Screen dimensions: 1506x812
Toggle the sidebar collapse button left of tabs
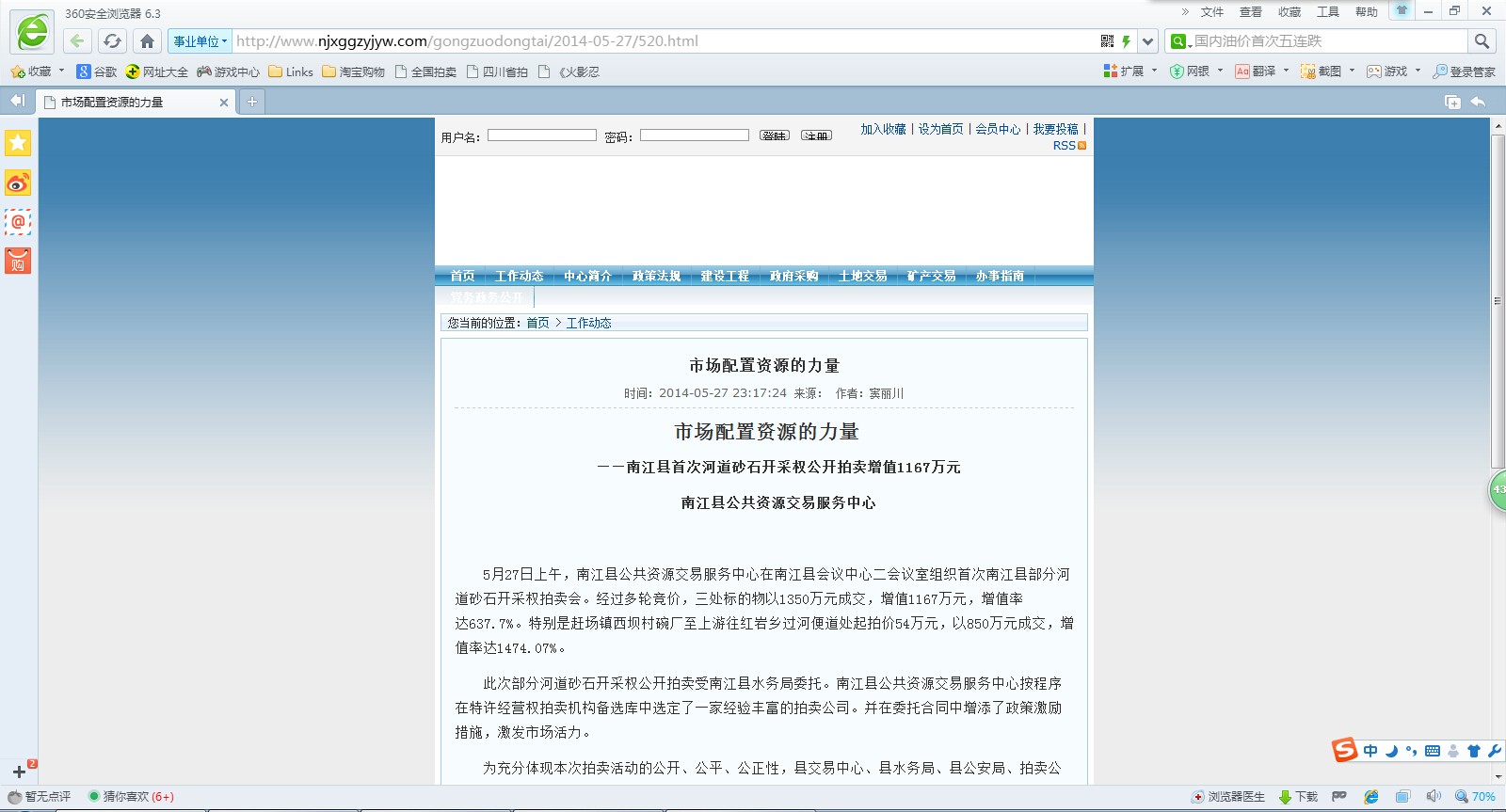17,101
